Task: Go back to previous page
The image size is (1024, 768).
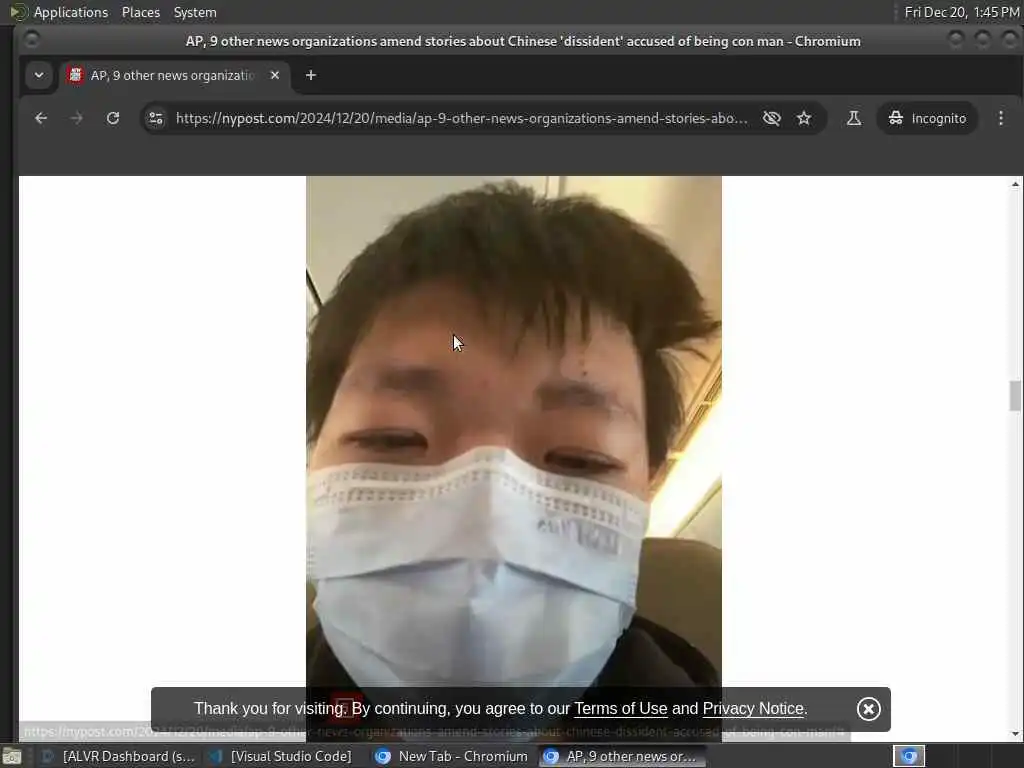Action: click(x=41, y=118)
